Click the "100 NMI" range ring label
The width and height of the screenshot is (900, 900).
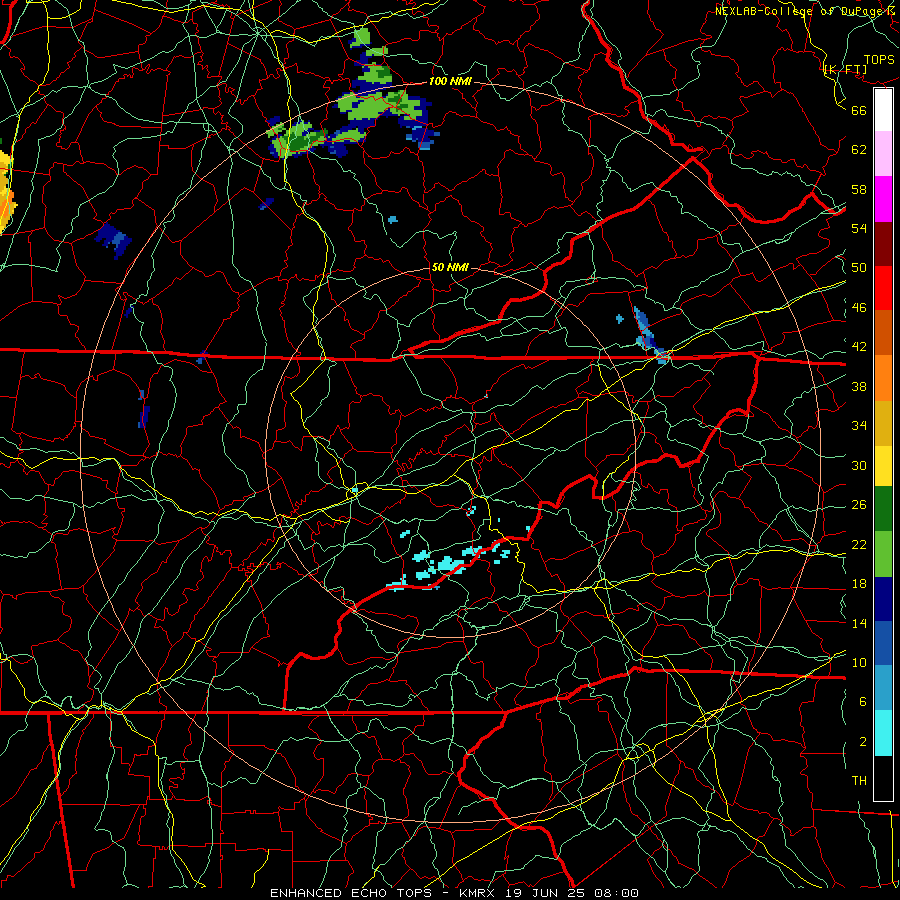(x=450, y=81)
